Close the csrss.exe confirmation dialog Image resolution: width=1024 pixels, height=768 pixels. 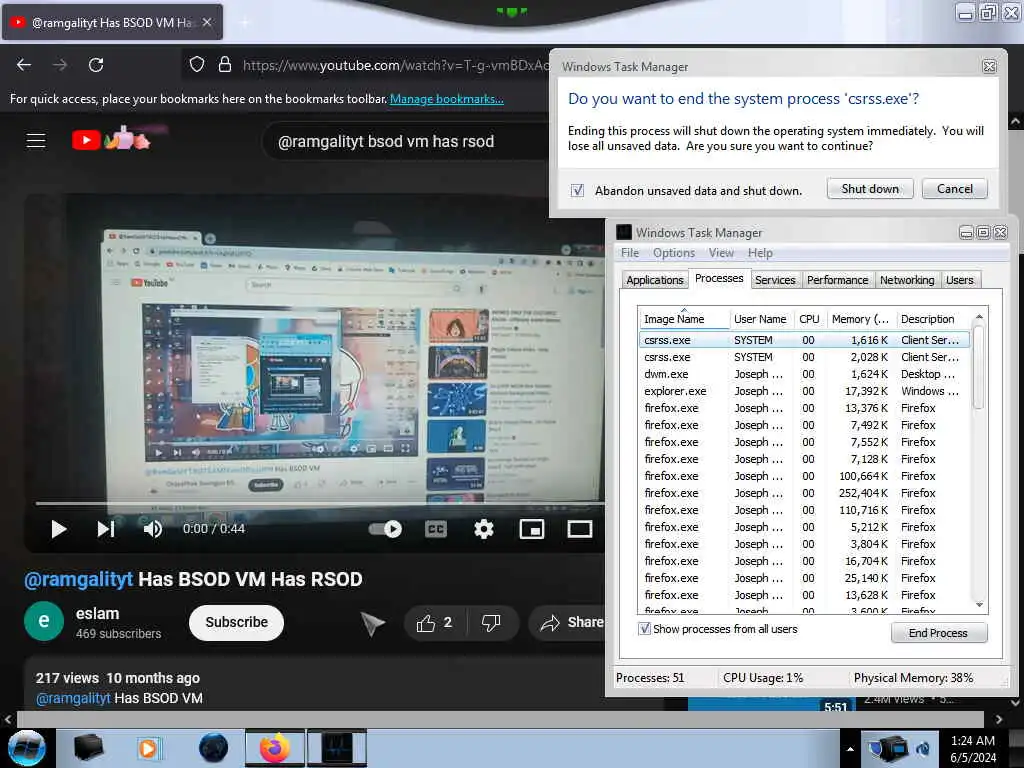[x=989, y=67]
